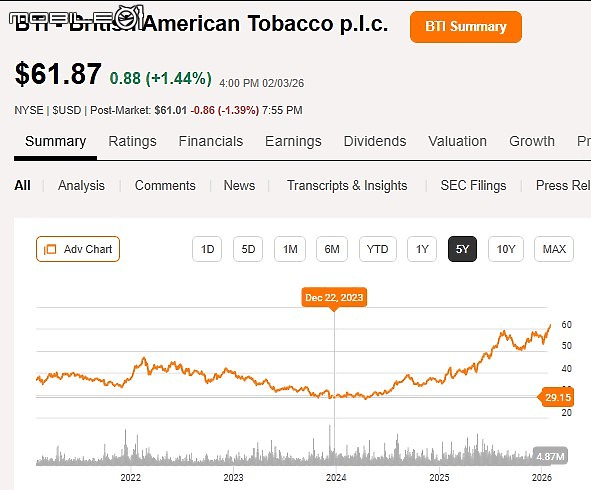Viewport: 591px width, 490px height.
Task: Choose the YTD chart range
Action: pyautogui.click(x=378, y=249)
